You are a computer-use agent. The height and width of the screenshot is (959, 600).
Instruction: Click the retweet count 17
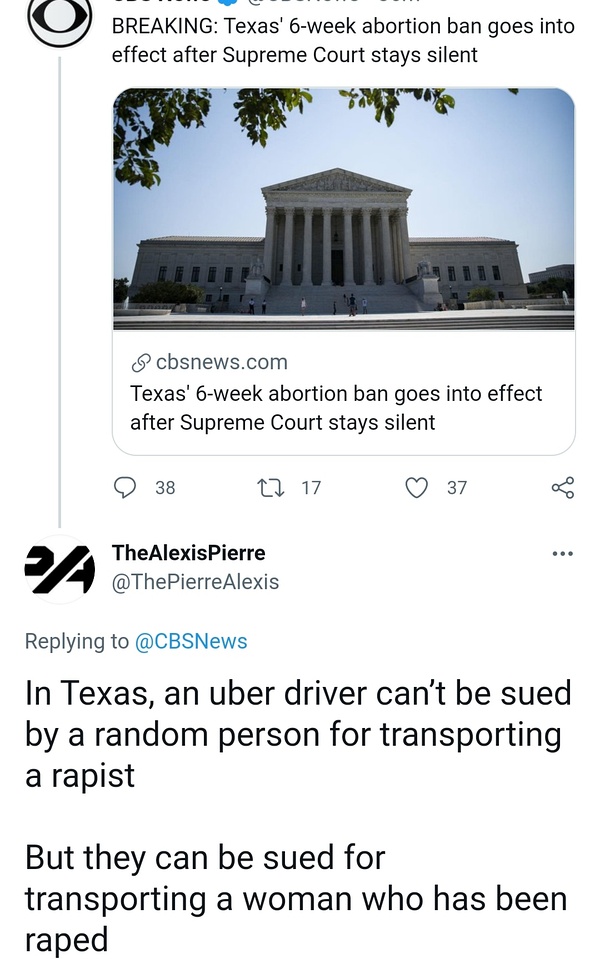(311, 488)
